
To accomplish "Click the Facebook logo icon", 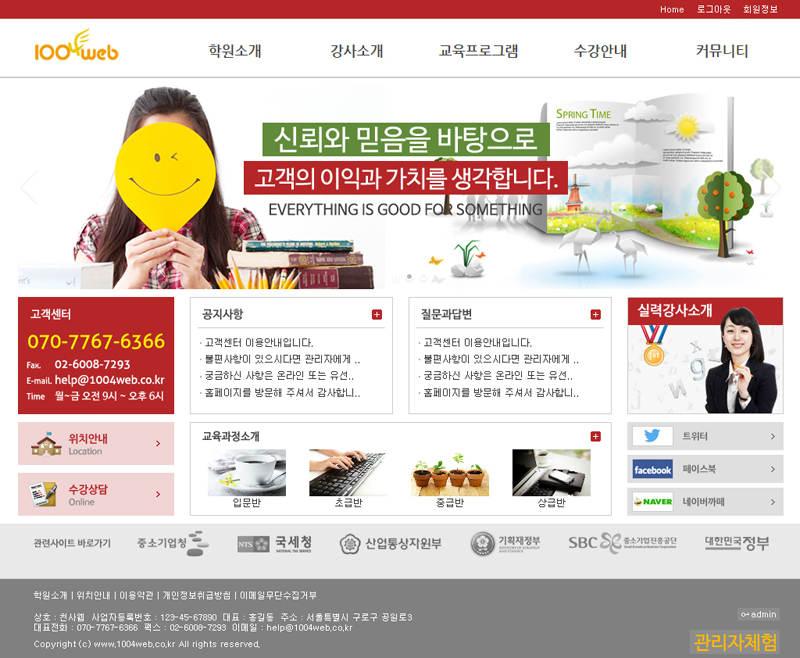I will pyautogui.click(x=652, y=469).
